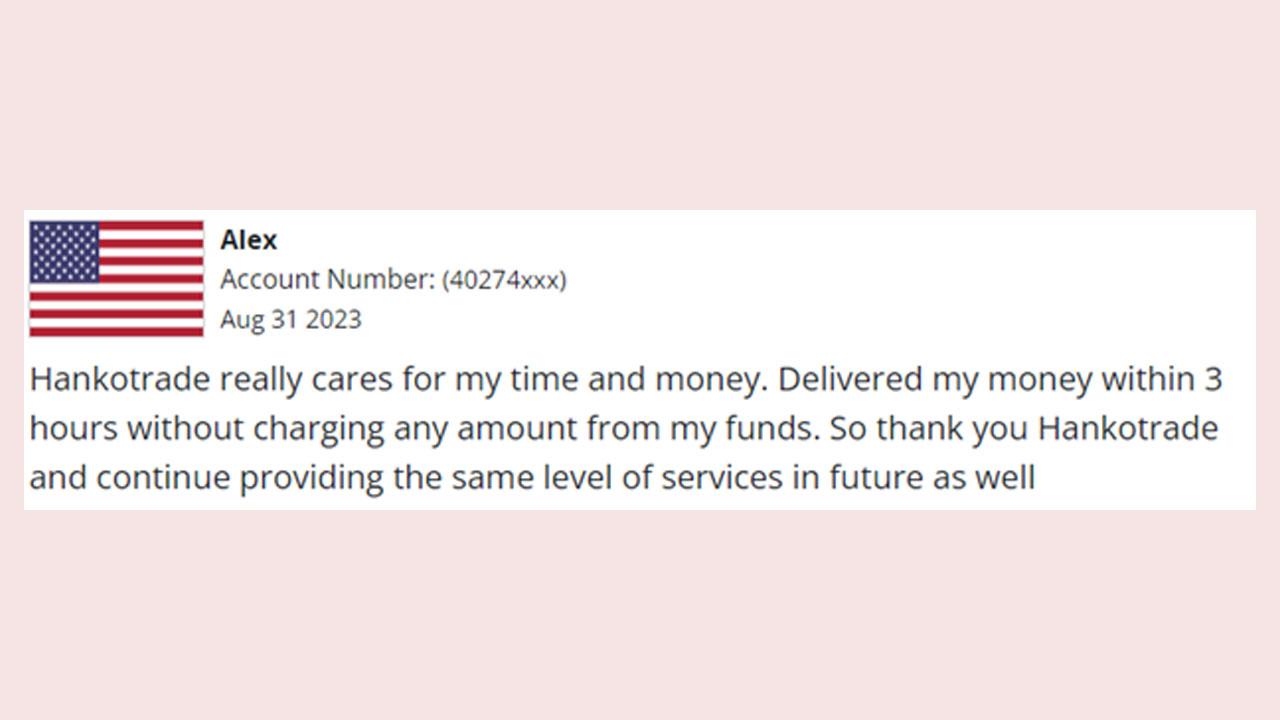Select the masked number 40274xxx
1280x720 pixels.
(x=505, y=280)
